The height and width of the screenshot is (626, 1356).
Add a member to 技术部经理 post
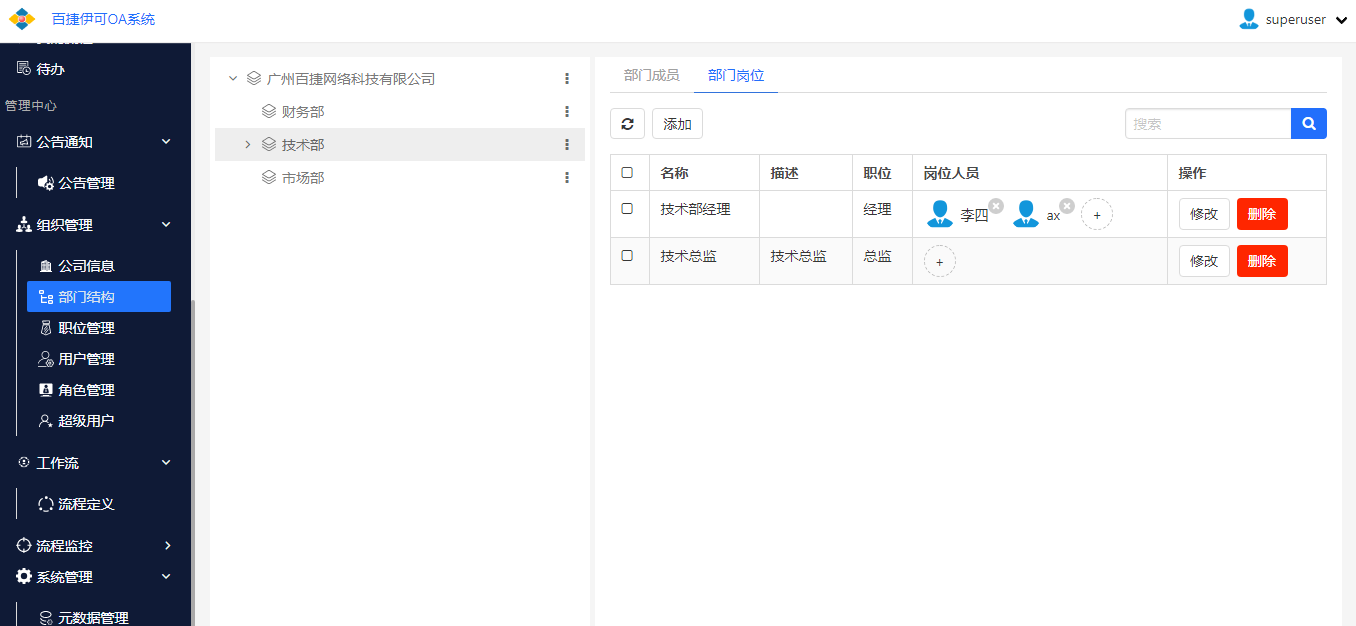tap(1097, 214)
